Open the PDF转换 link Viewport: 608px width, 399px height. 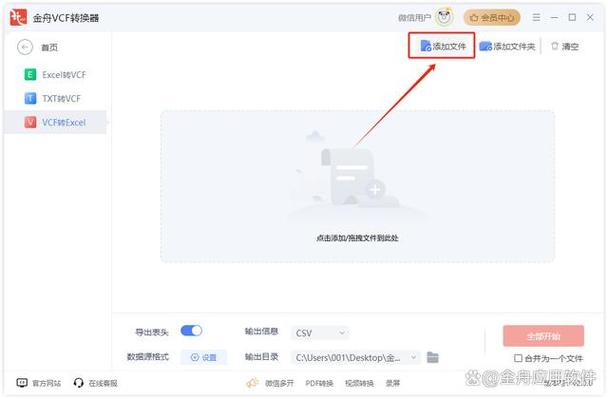click(319, 383)
